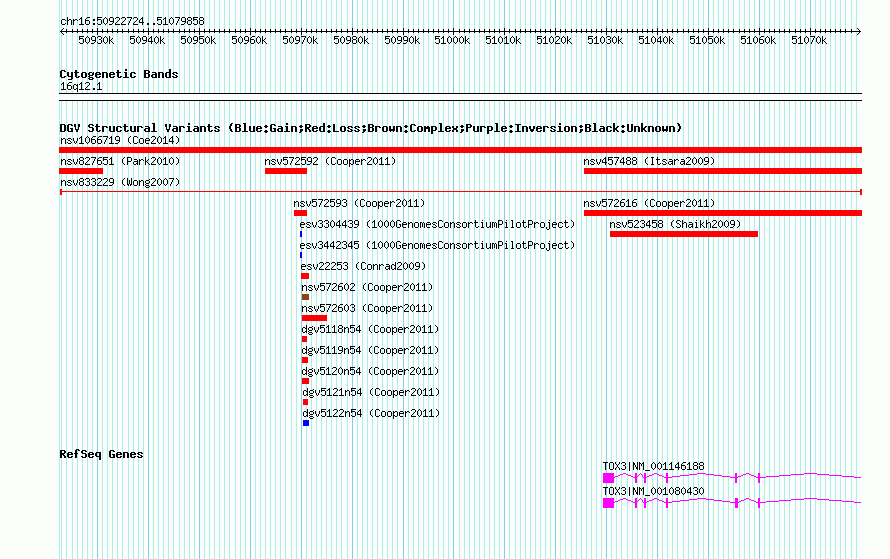The image size is (890, 559).
Task: Open nsv572592 (Cooper2011) variant label
Action: pos(330,161)
